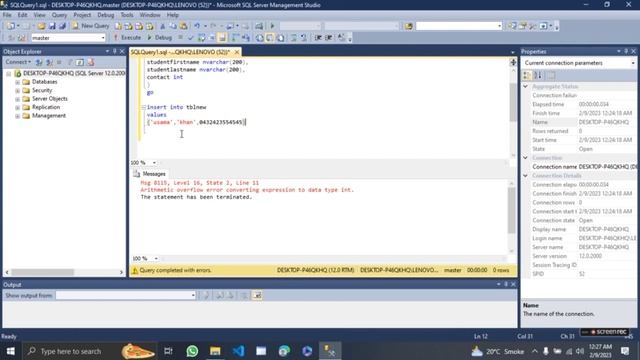Click Categorized view icon in Properties panel
Image resolution: width=640 pixels, height=360 pixels.
pyautogui.click(x=527, y=76)
